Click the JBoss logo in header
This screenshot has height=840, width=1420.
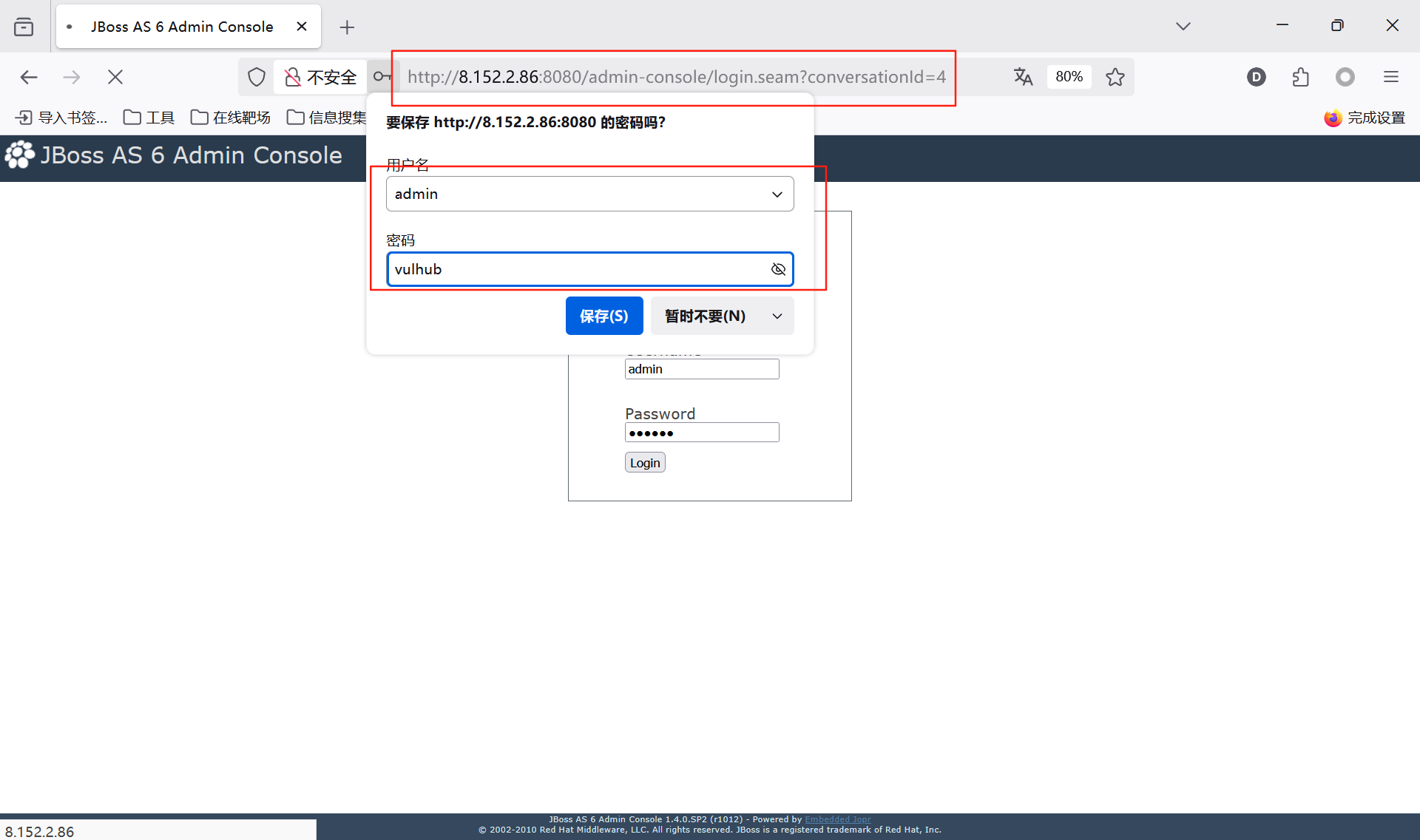(x=19, y=155)
